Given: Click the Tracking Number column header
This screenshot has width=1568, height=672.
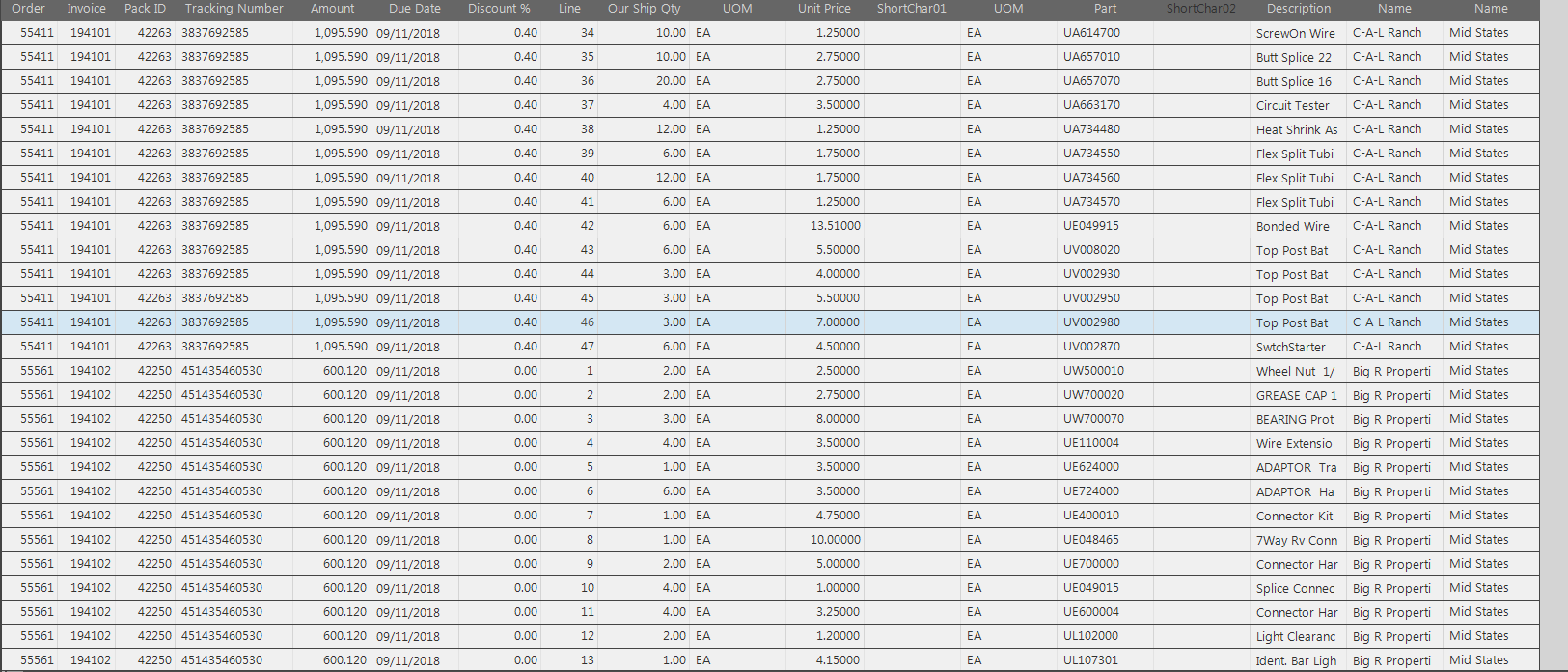Looking at the screenshot, I should pyautogui.click(x=234, y=9).
